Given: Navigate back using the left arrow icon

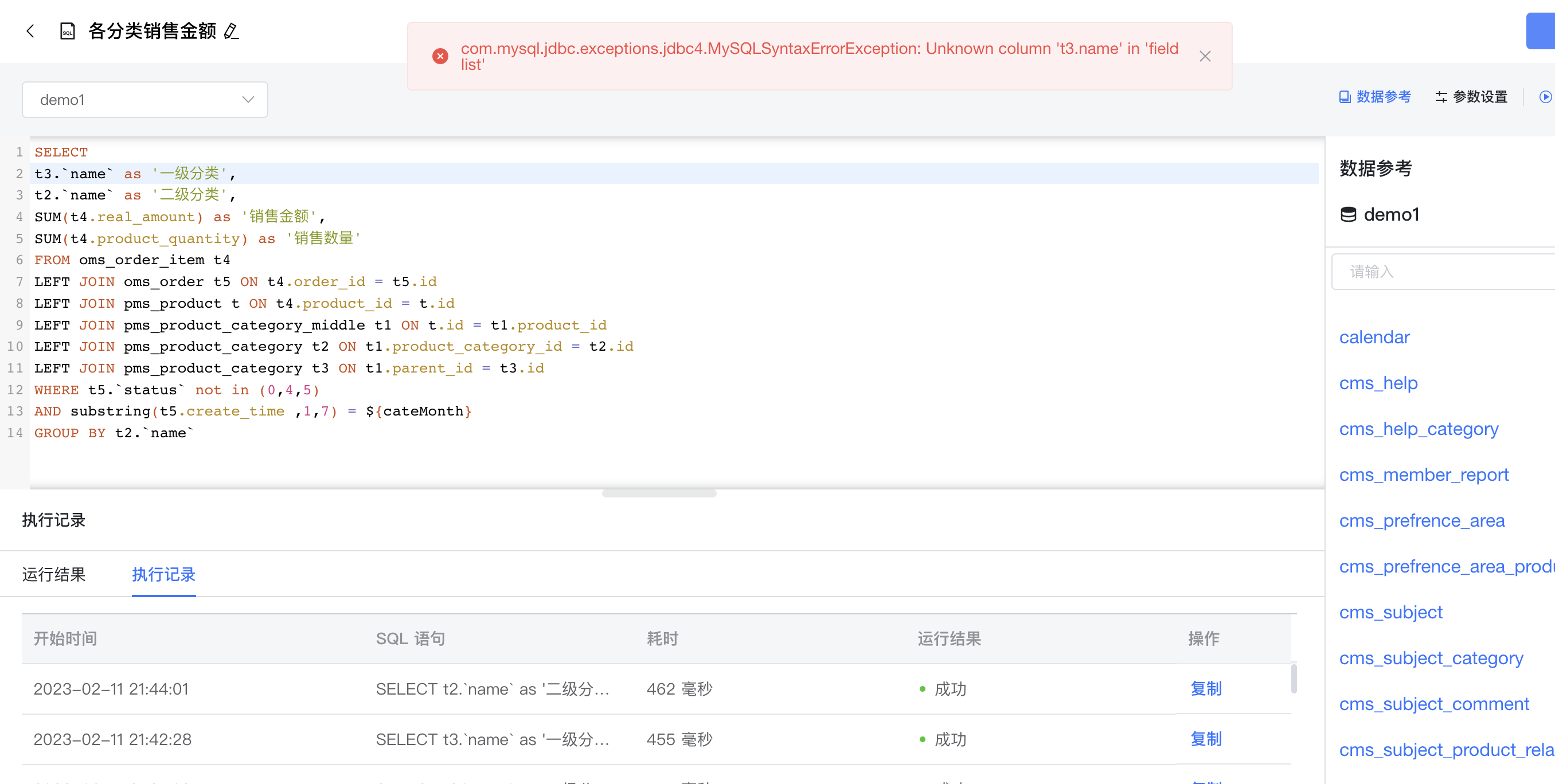Looking at the screenshot, I should pyautogui.click(x=30, y=31).
